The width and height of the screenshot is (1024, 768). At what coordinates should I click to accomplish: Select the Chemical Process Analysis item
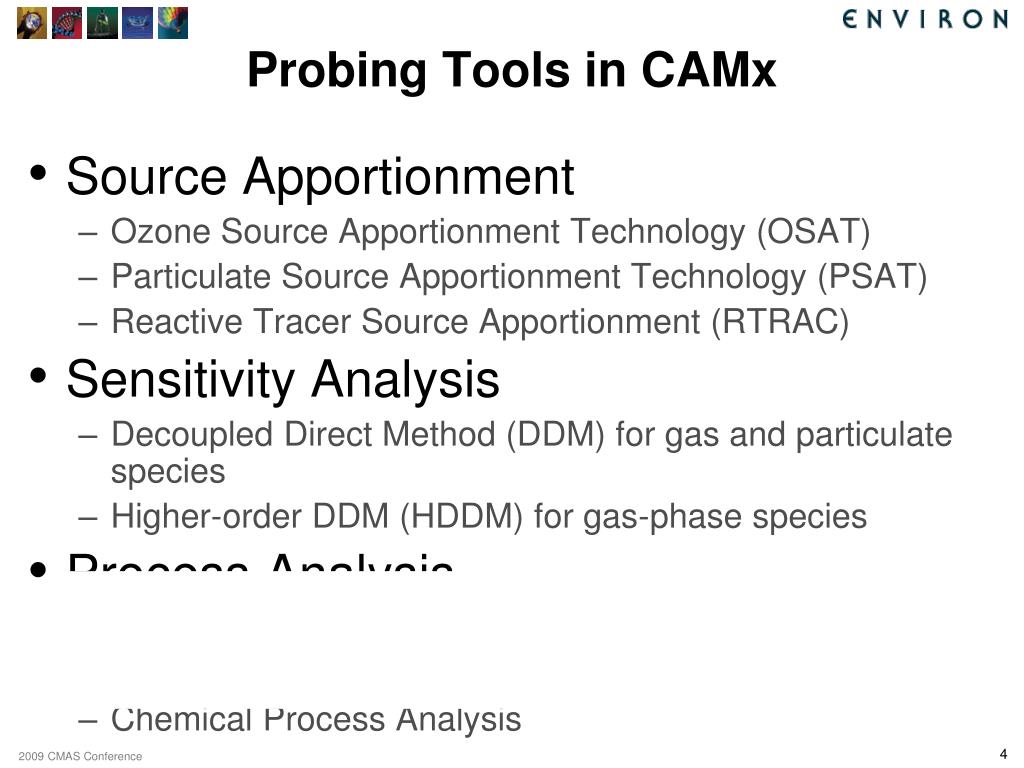(x=316, y=721)
